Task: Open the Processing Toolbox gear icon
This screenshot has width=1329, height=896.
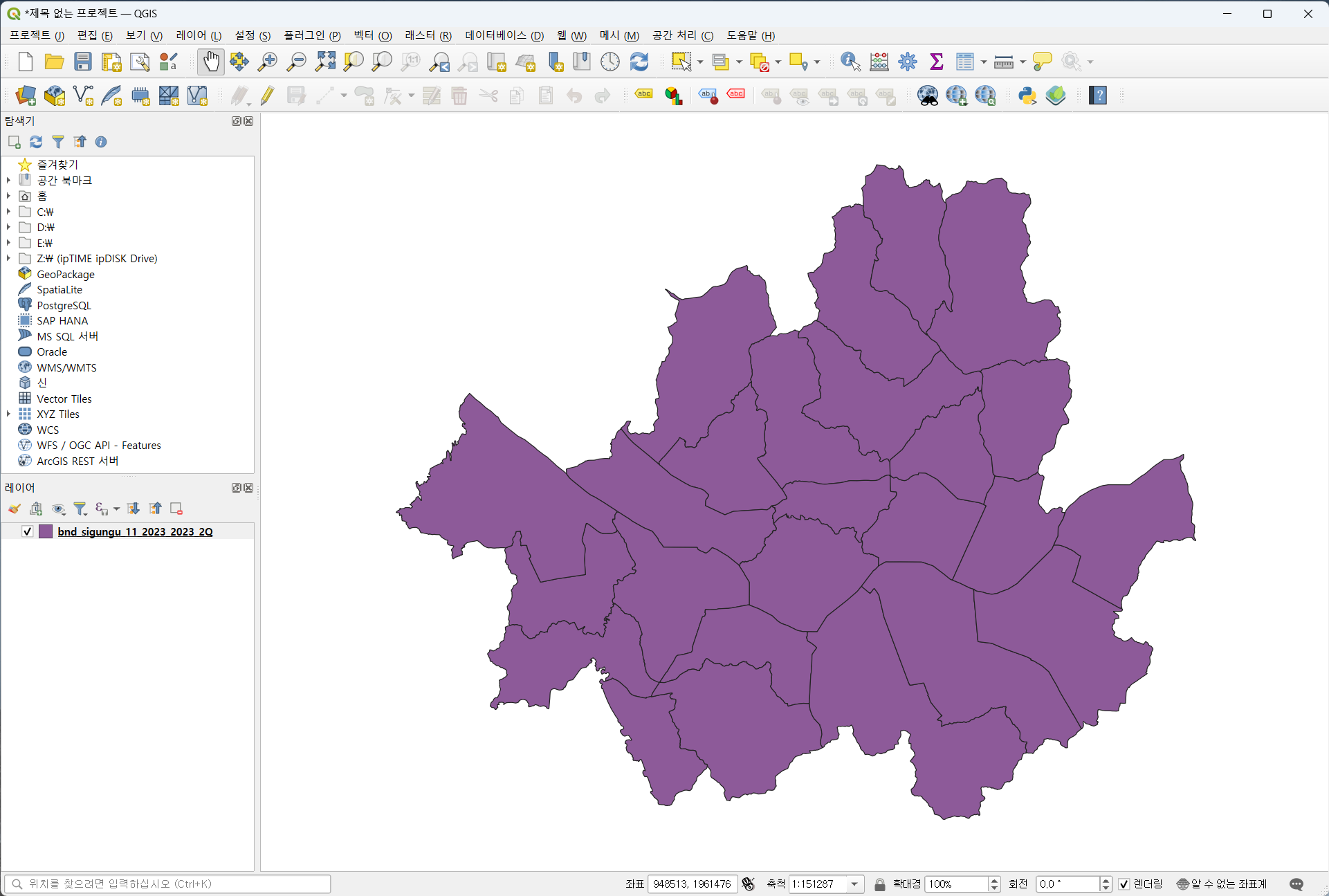Action: 907,62
